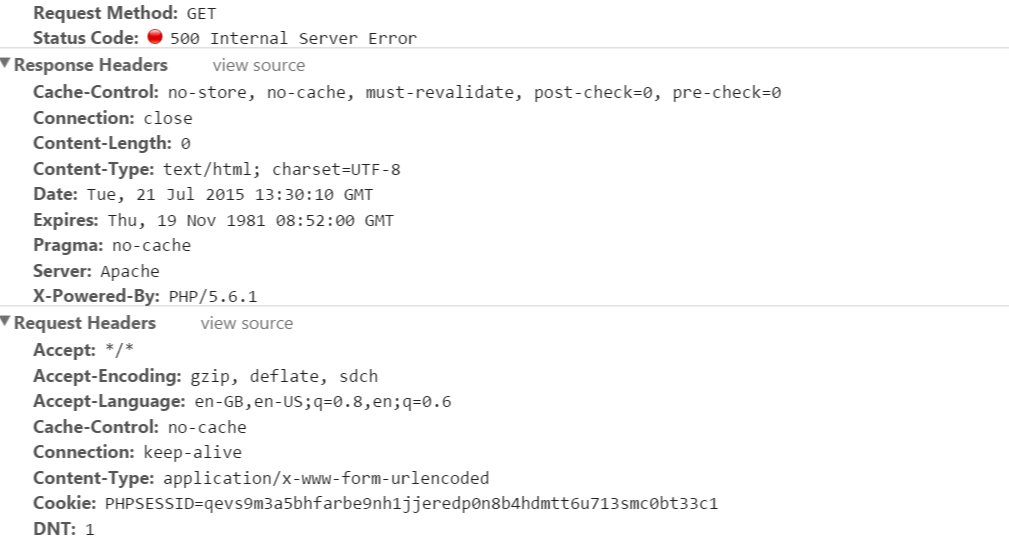
Task: Click view source beside Response Headers
Action: click(x=258, y=66)
